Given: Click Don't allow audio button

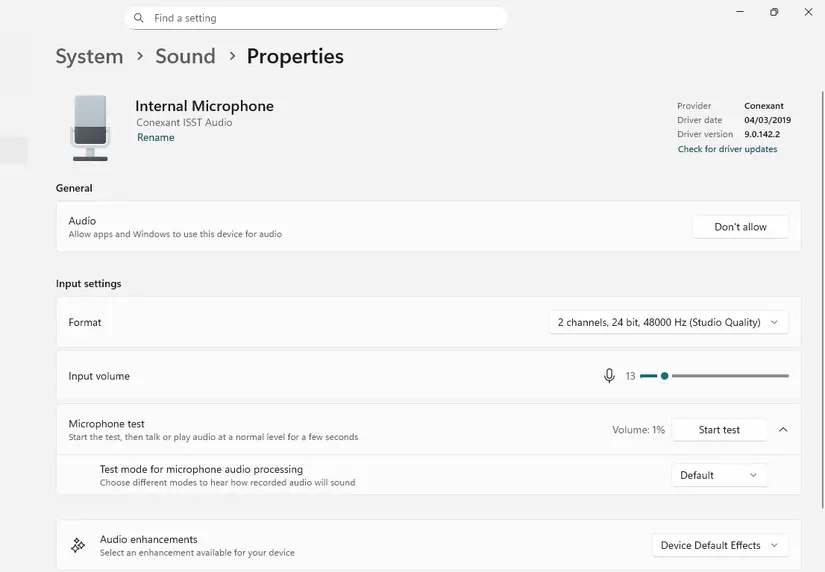Looking at the screenshot, I should click(740, 227).
